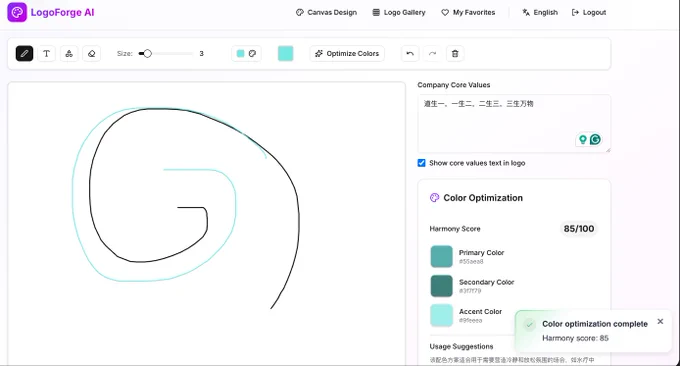Screen dimensions: 680x366
Task: Undo the last stroke
Action: pyautogui.click(x=410, y=53)
